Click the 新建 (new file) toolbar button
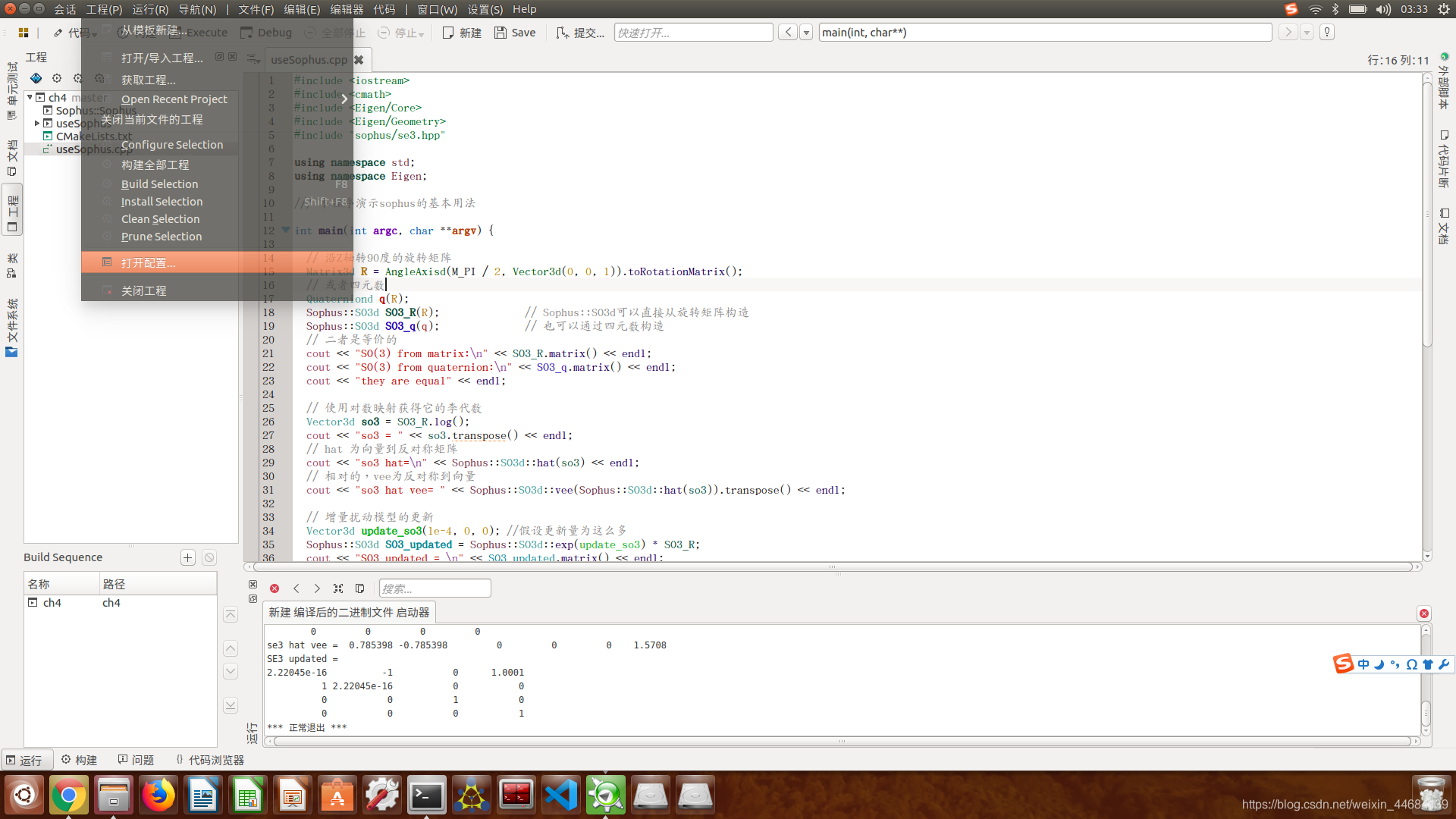Screen dimensions: 1456x819 (x=462, y=33)
